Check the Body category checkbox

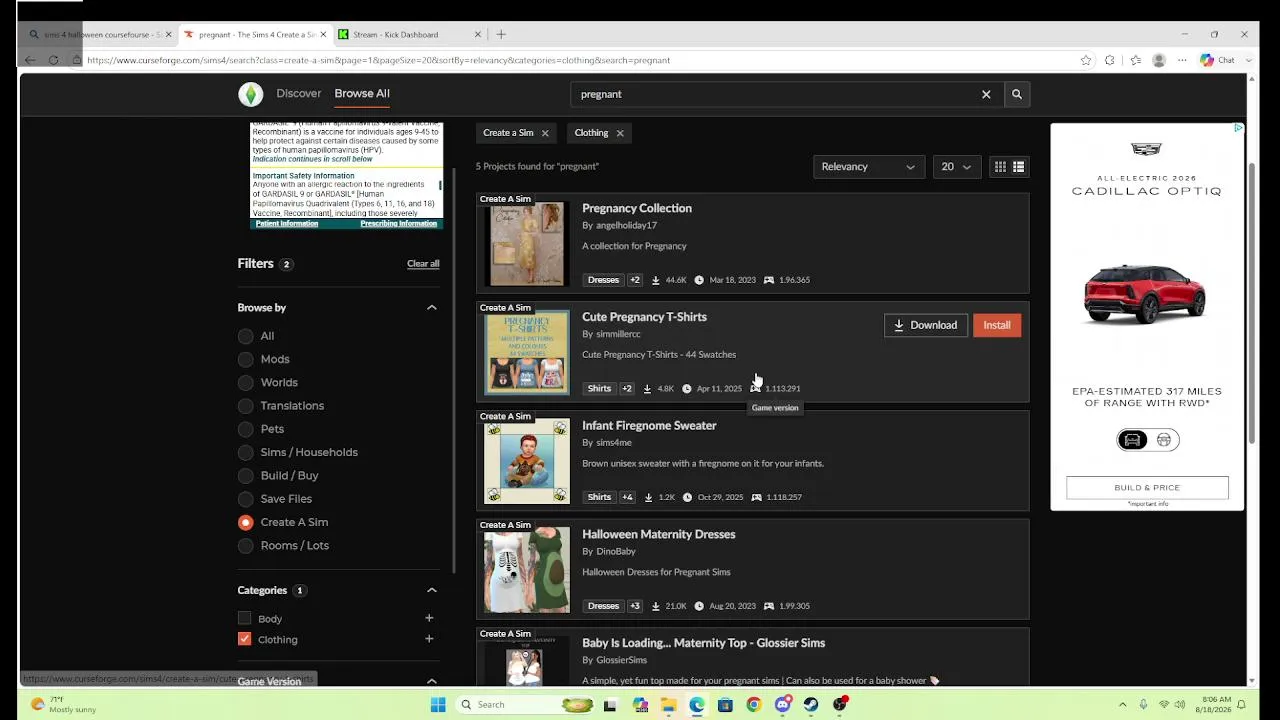click(244, 619)
